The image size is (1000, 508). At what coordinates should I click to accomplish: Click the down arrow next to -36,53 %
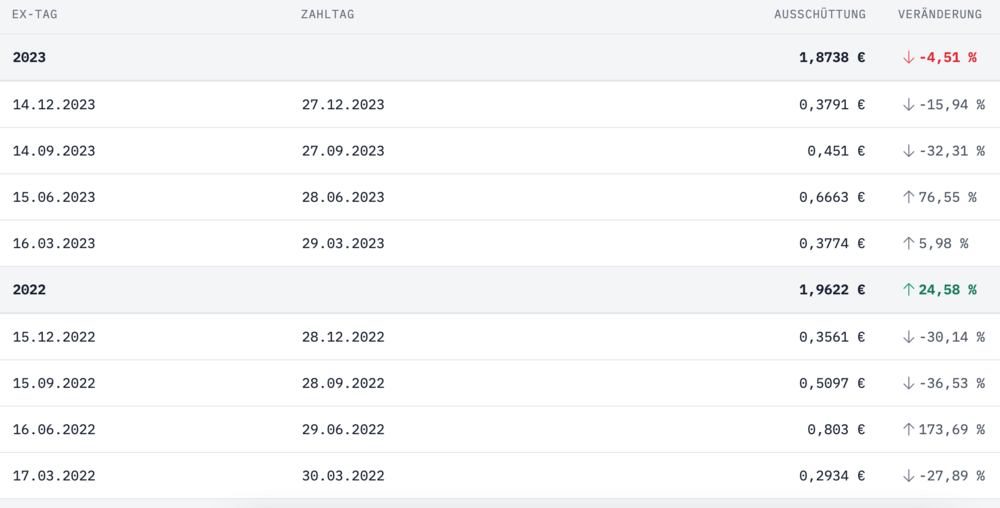coord(908,383)
